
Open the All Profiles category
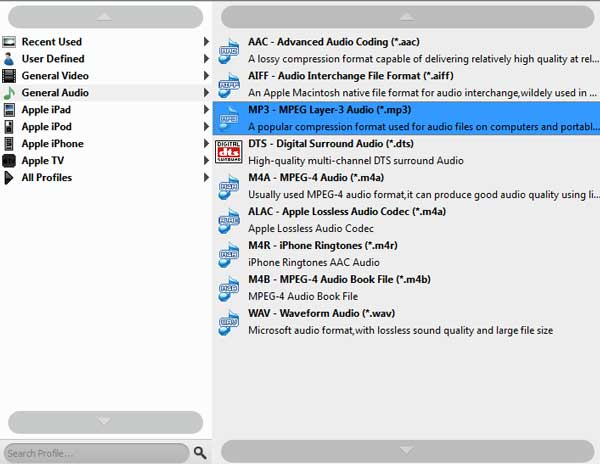coord(106,177)
